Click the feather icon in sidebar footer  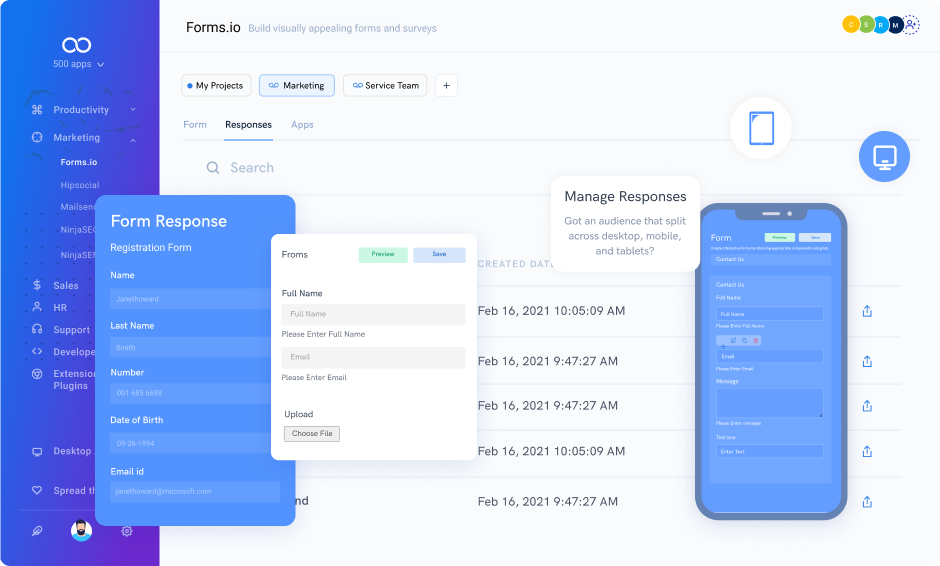point(37,531)
